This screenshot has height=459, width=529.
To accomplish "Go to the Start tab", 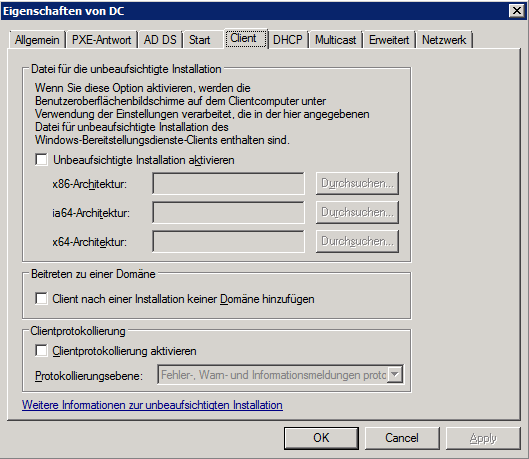I will click(199, 40).
